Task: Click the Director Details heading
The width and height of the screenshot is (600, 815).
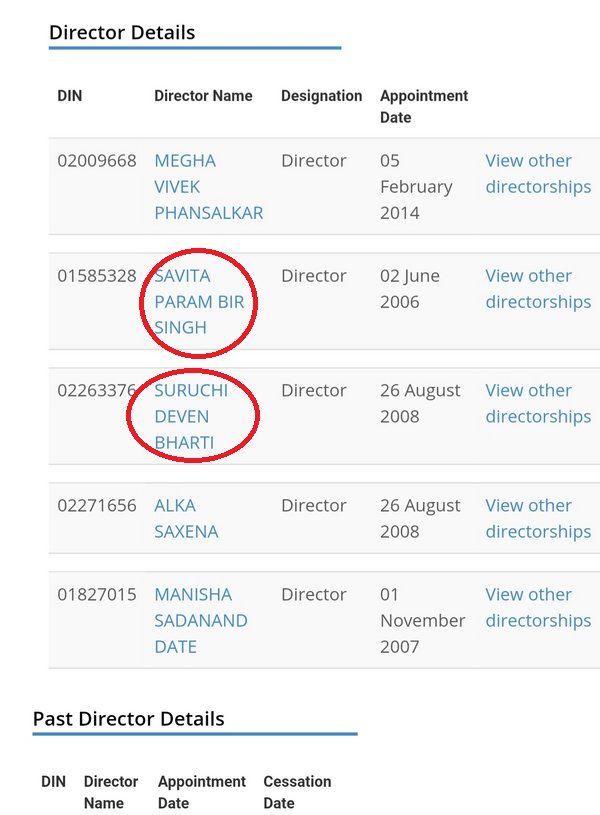Action: (122, 33)
